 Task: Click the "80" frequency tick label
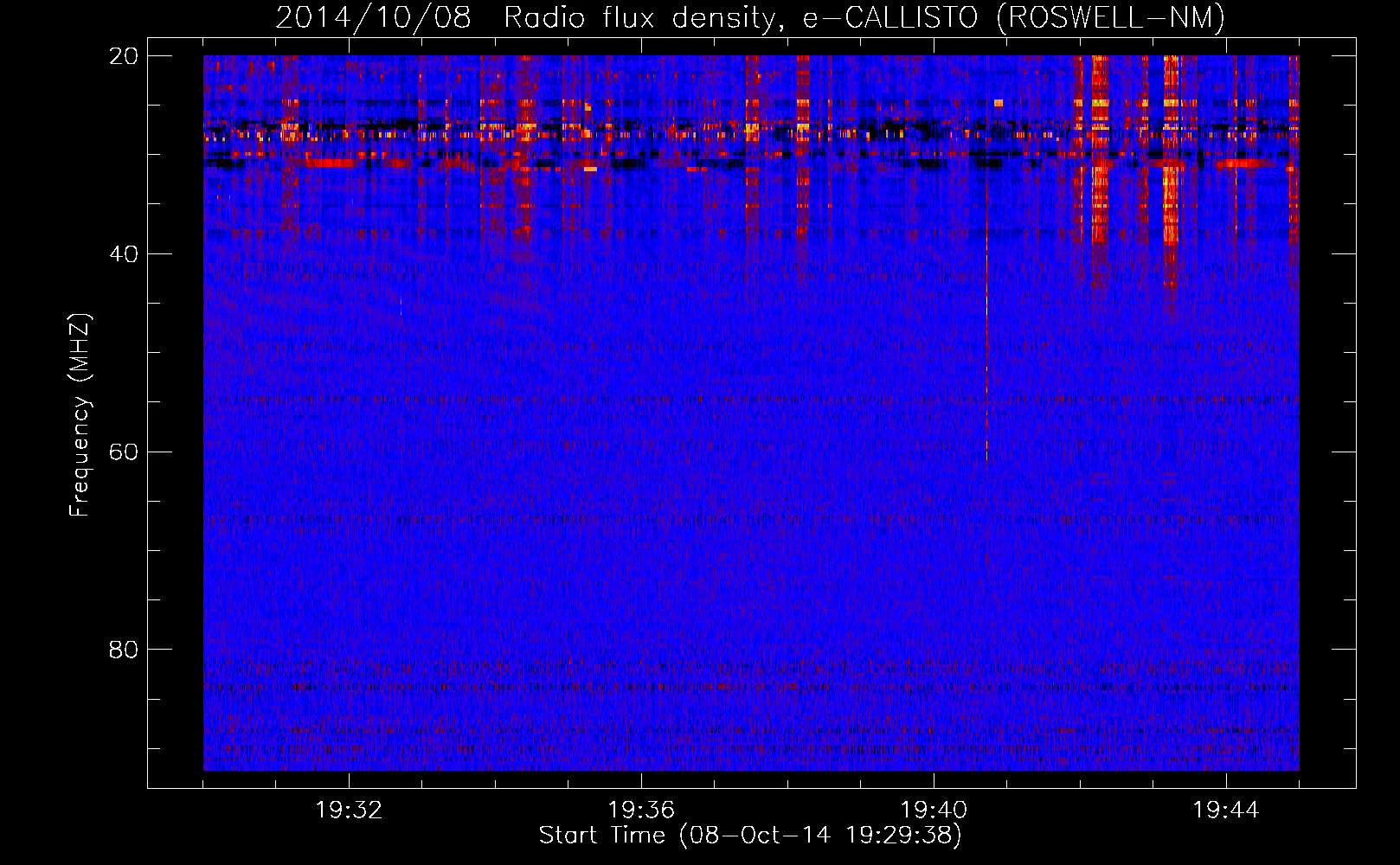[124, 650]
